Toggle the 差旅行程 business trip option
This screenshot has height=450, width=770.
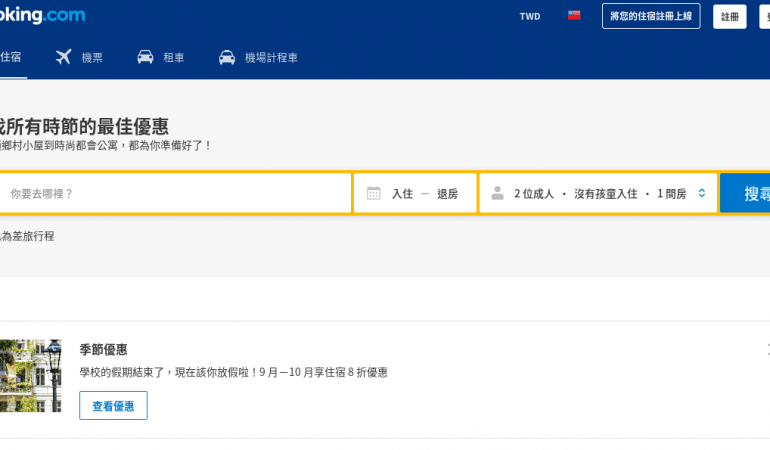(27, 236)
